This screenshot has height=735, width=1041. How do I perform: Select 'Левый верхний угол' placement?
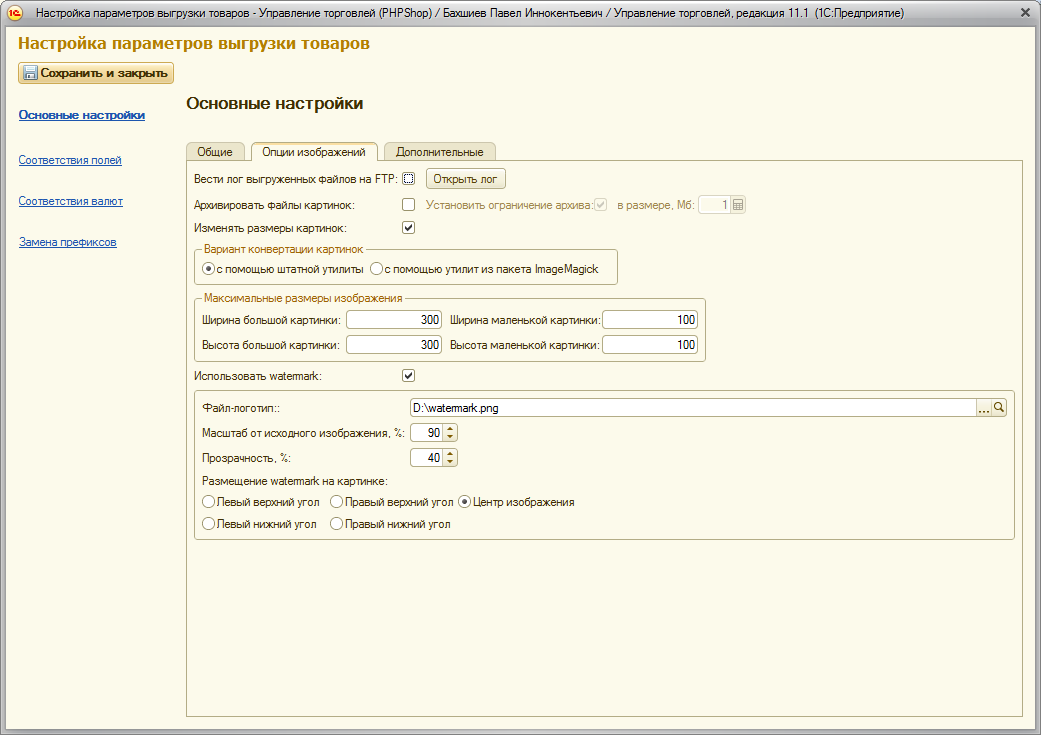208,502
